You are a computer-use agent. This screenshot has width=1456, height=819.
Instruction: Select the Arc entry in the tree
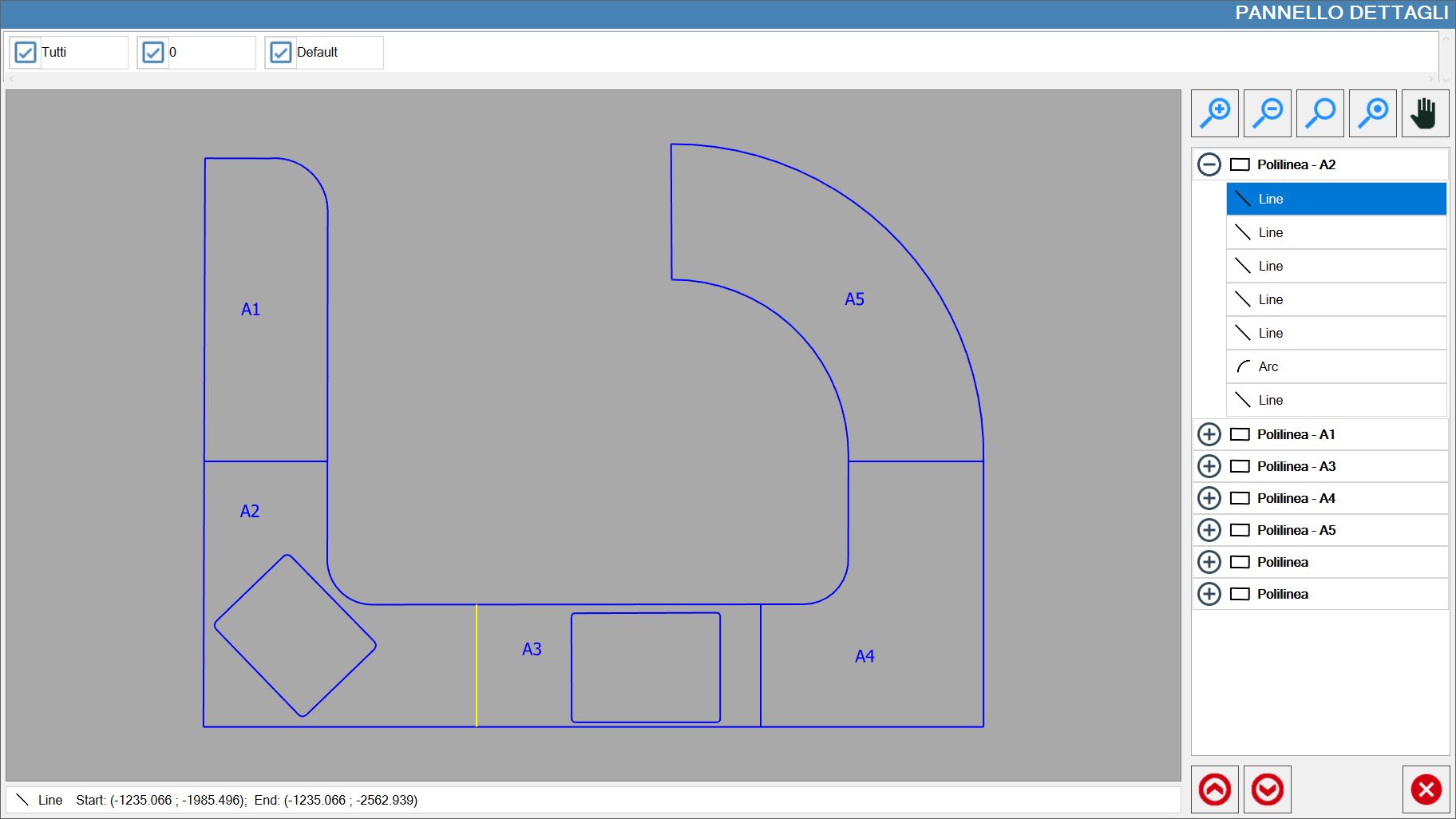(x=1336, y=366)
